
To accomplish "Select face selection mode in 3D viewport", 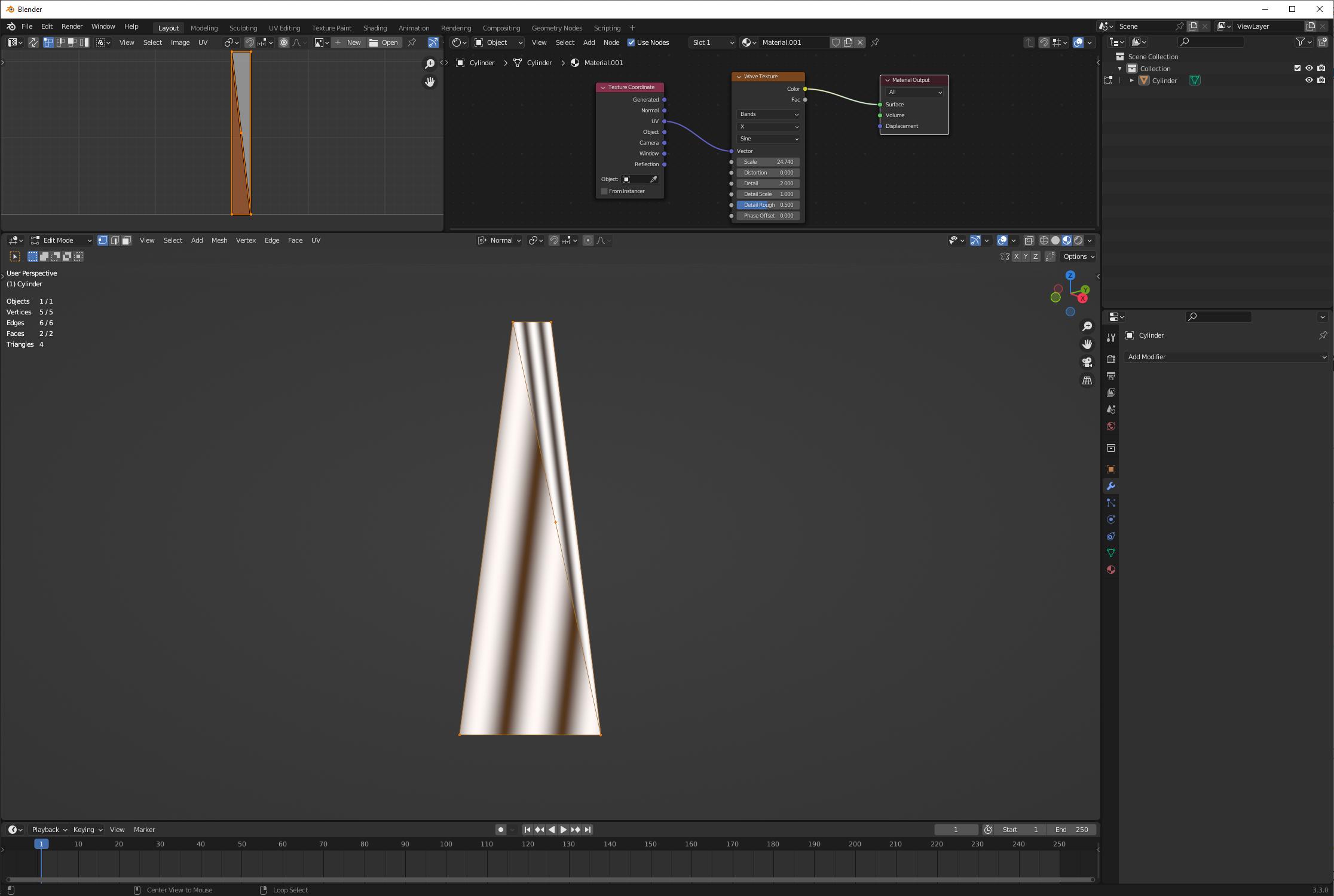I will (x=126, y=240).
